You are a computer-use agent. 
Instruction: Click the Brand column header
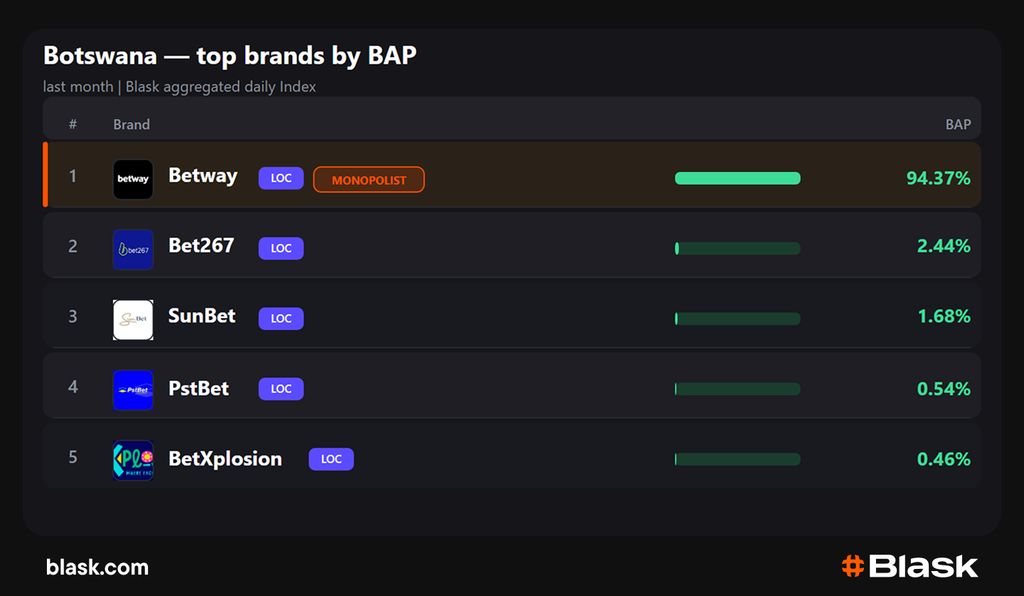click(x=131, y=125)
